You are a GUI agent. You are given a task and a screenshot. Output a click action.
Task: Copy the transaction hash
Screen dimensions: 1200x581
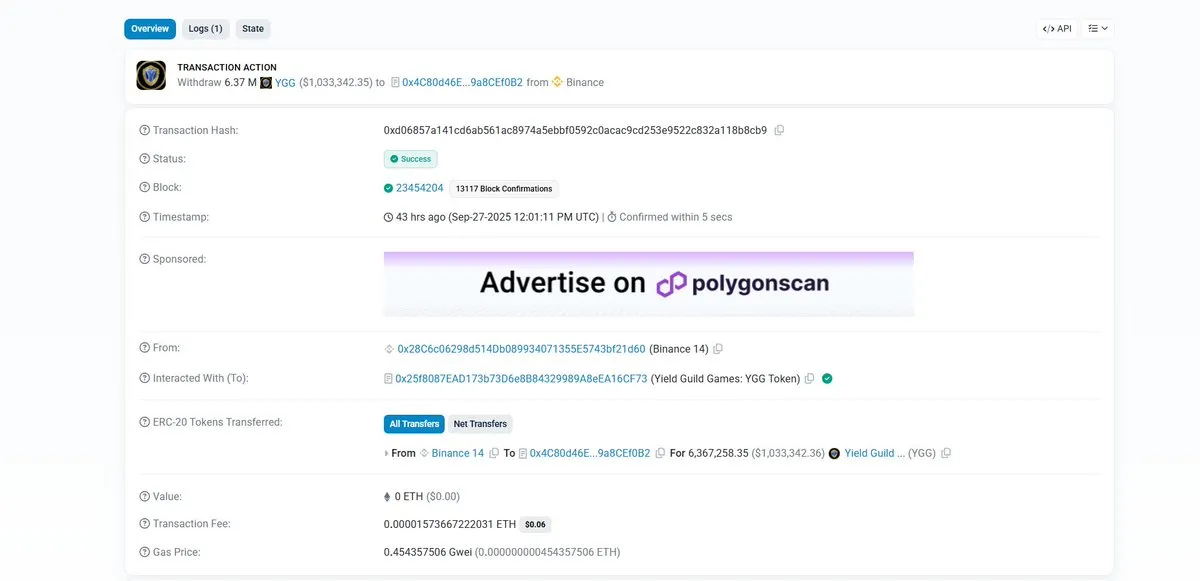pos(780,131)
